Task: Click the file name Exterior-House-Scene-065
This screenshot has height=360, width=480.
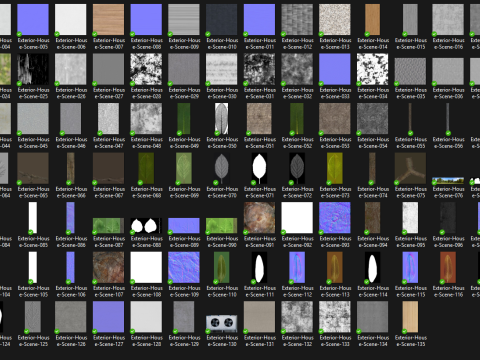Action: 34,192
